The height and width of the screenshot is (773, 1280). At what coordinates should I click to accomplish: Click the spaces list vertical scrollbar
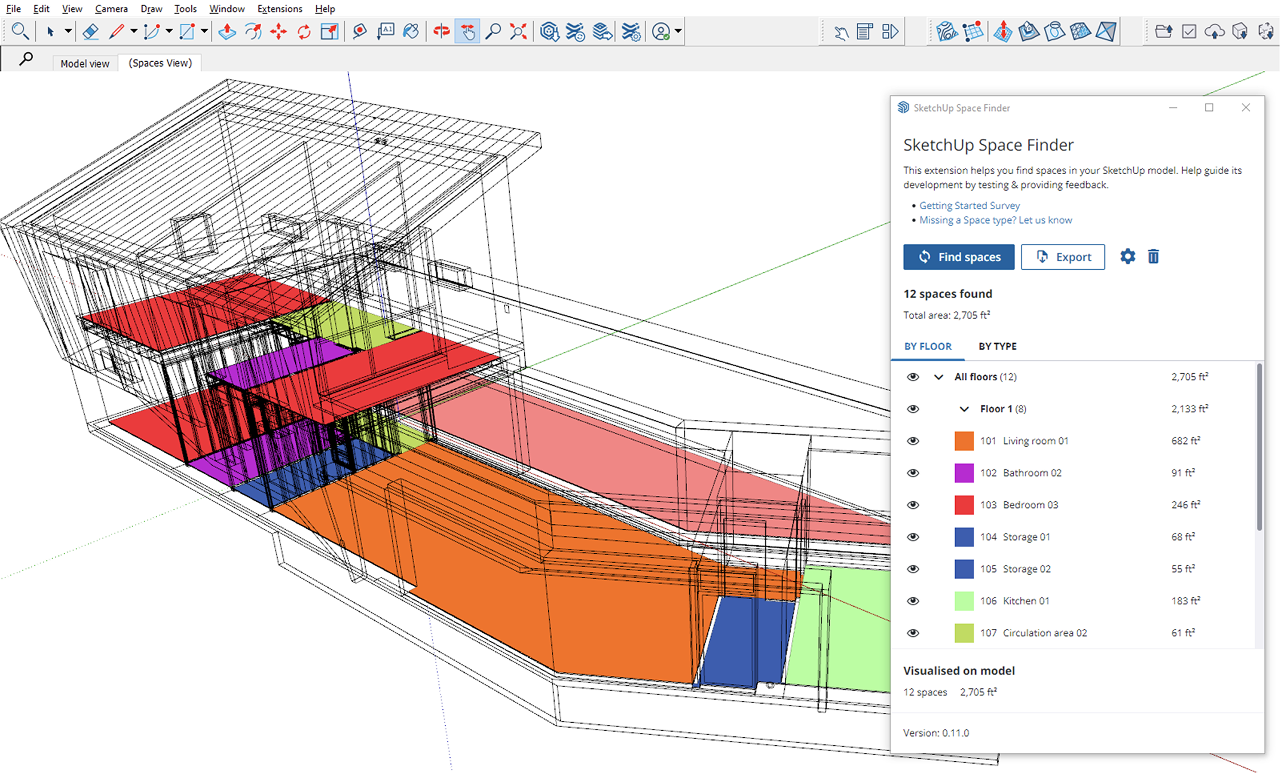pyautogui.click(x=1259, y=447)
